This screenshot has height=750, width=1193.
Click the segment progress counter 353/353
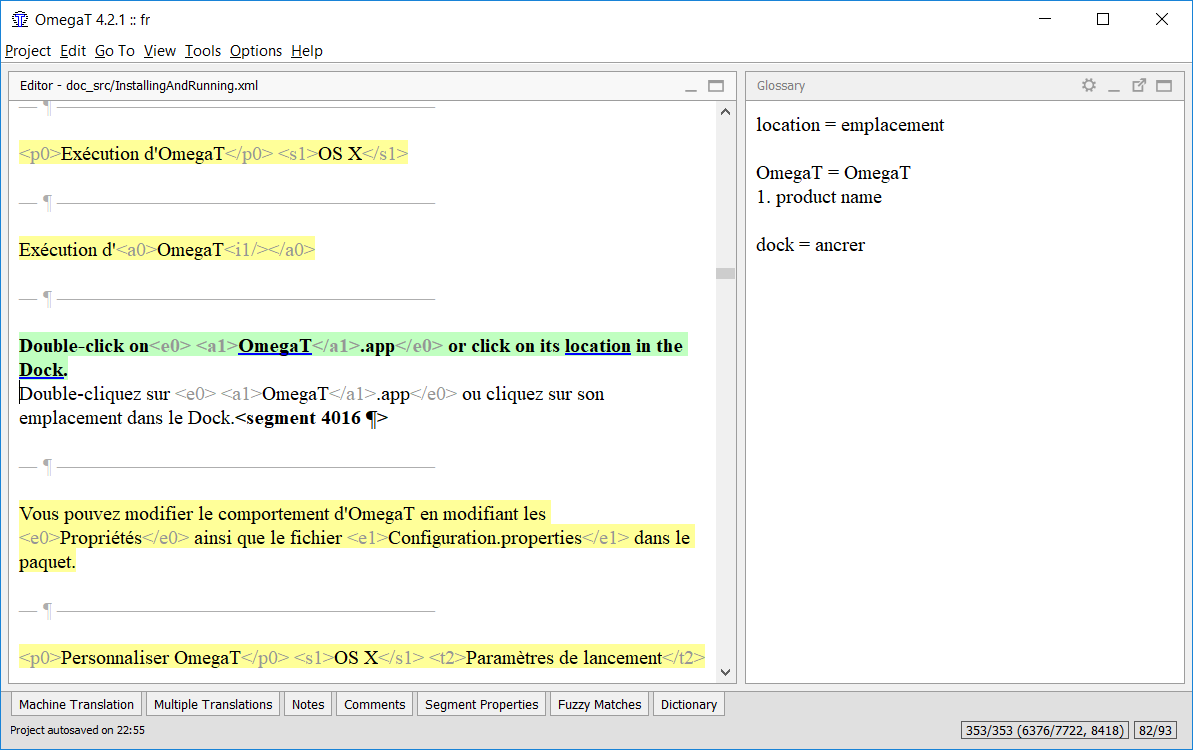(1044, 730)
